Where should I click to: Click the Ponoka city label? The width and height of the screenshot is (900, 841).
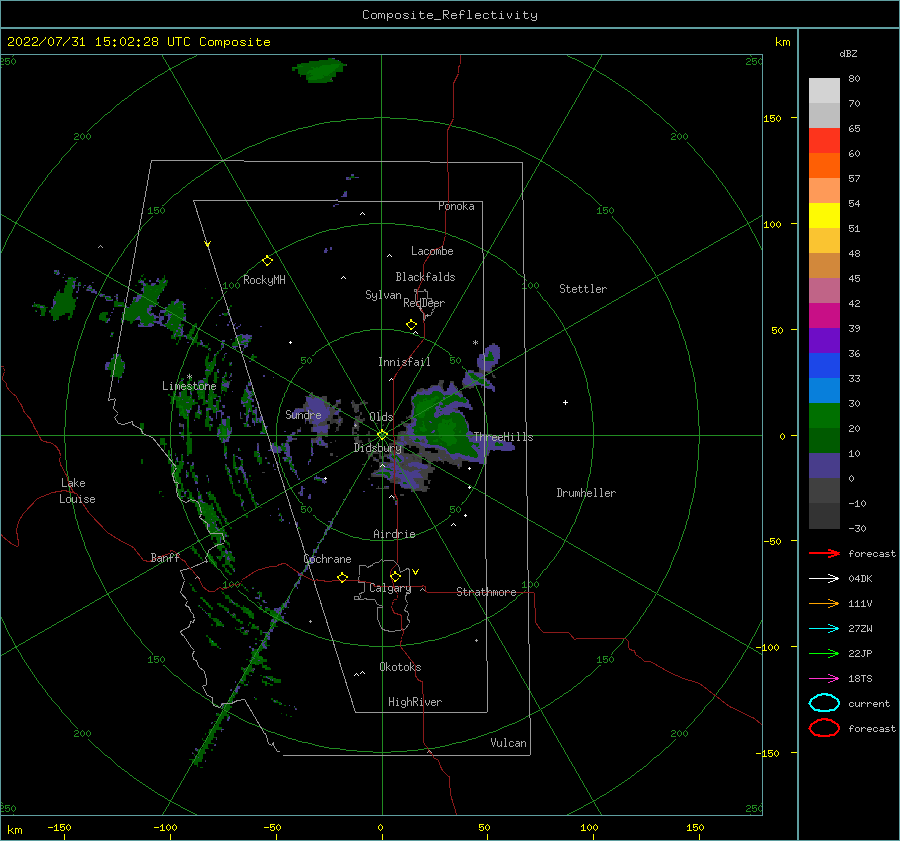click(456, 206)
